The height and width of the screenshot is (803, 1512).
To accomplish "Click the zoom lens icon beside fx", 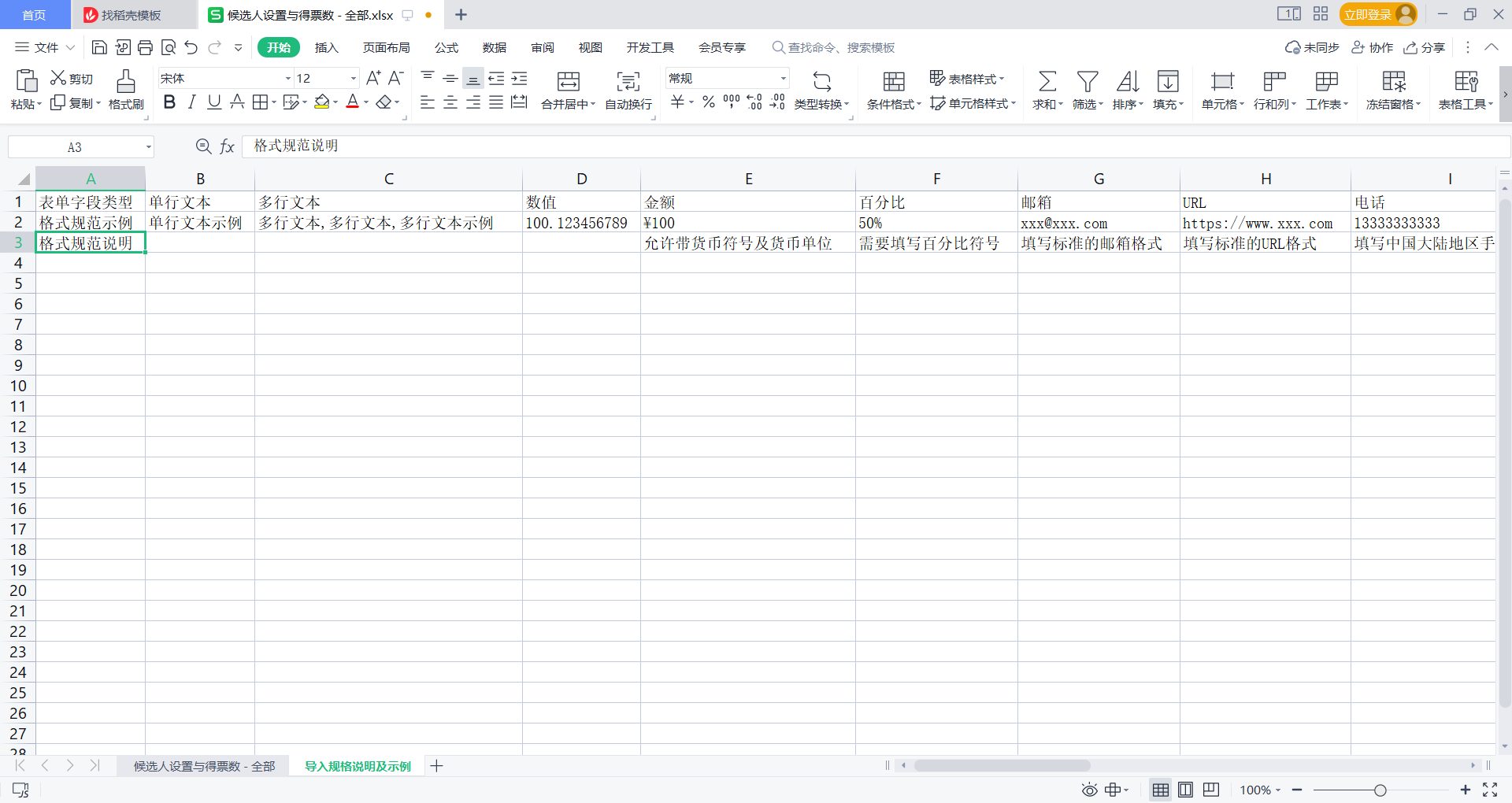I will coord(203,146).
